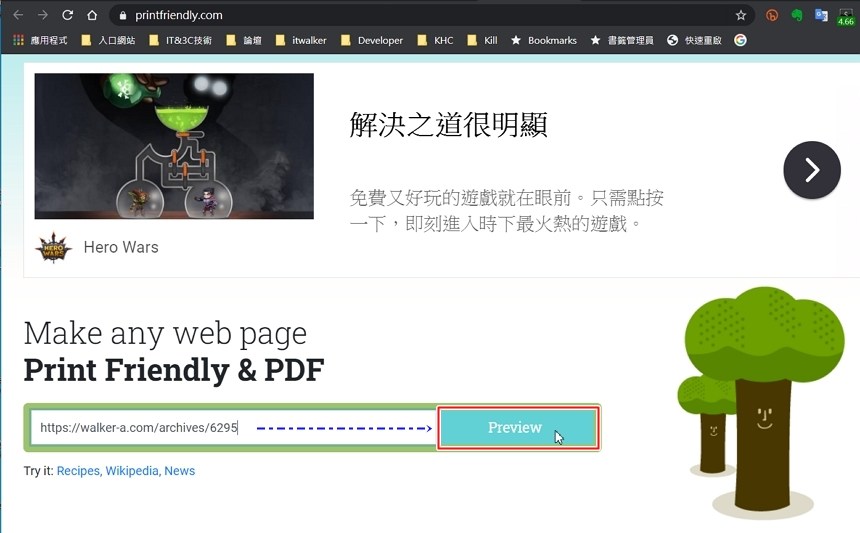Reload the printfriendly.com page
This screenshot has width=860, height=533.
67,15
